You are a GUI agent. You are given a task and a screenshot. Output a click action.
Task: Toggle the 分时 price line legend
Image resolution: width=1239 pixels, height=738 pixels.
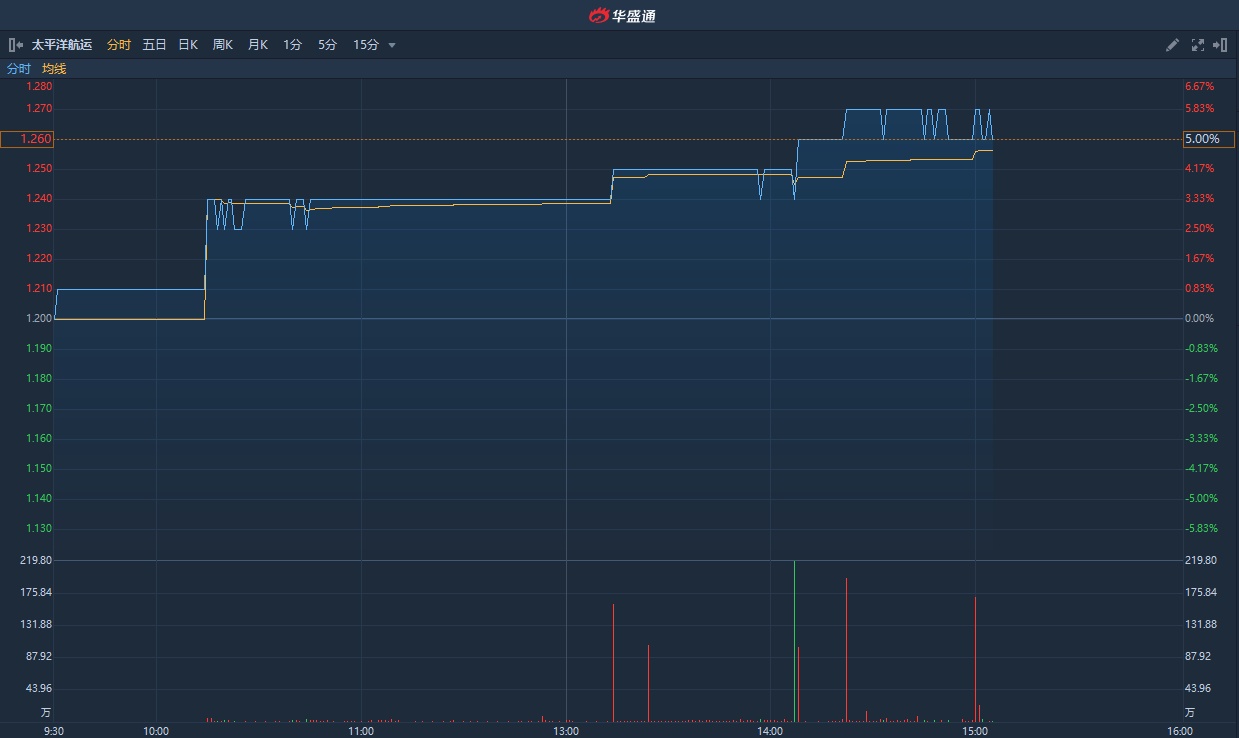click(x=19, y=69)
